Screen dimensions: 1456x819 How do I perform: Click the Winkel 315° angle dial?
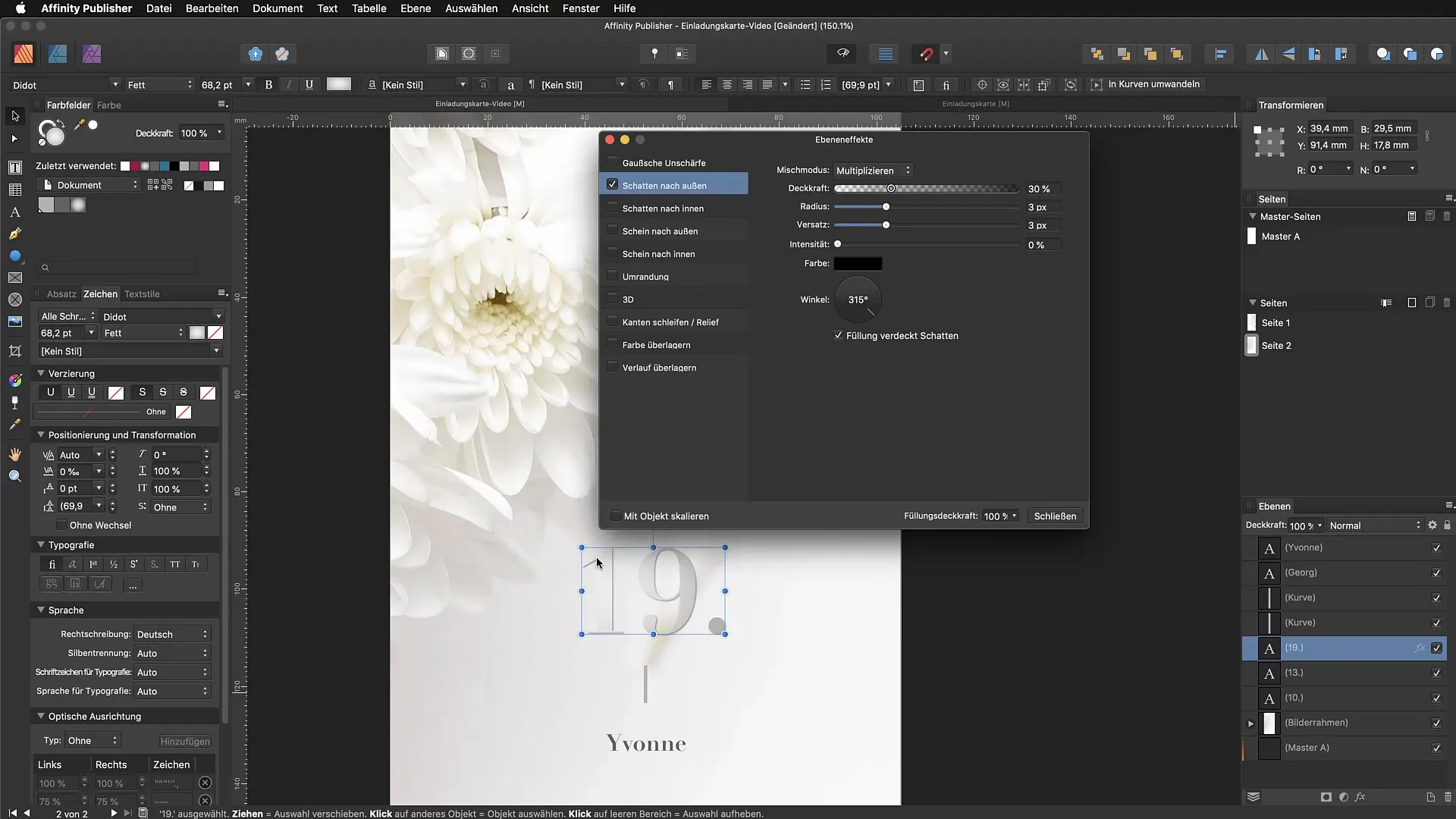point(858,300)
